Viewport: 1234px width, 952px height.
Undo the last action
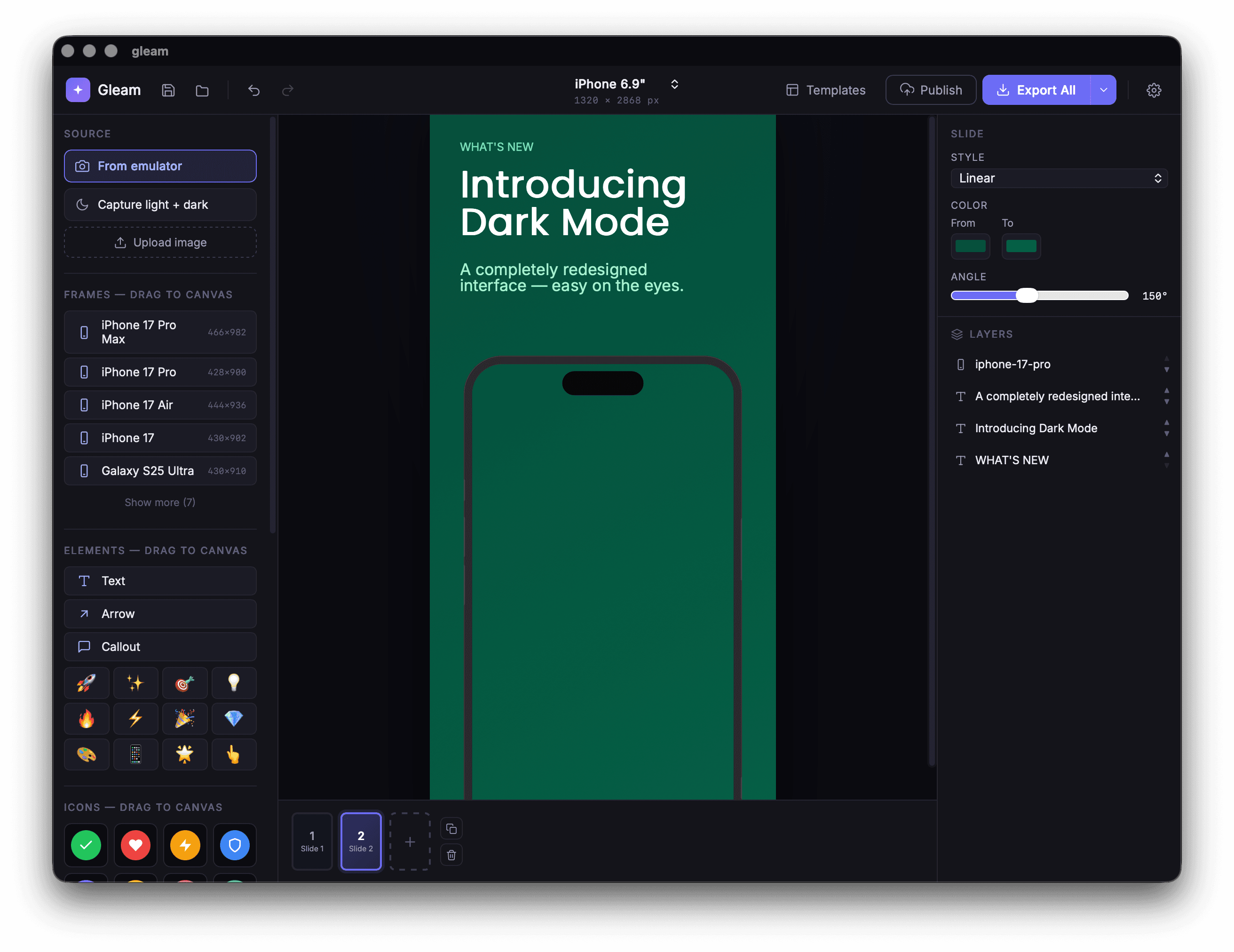click(253, 90)
